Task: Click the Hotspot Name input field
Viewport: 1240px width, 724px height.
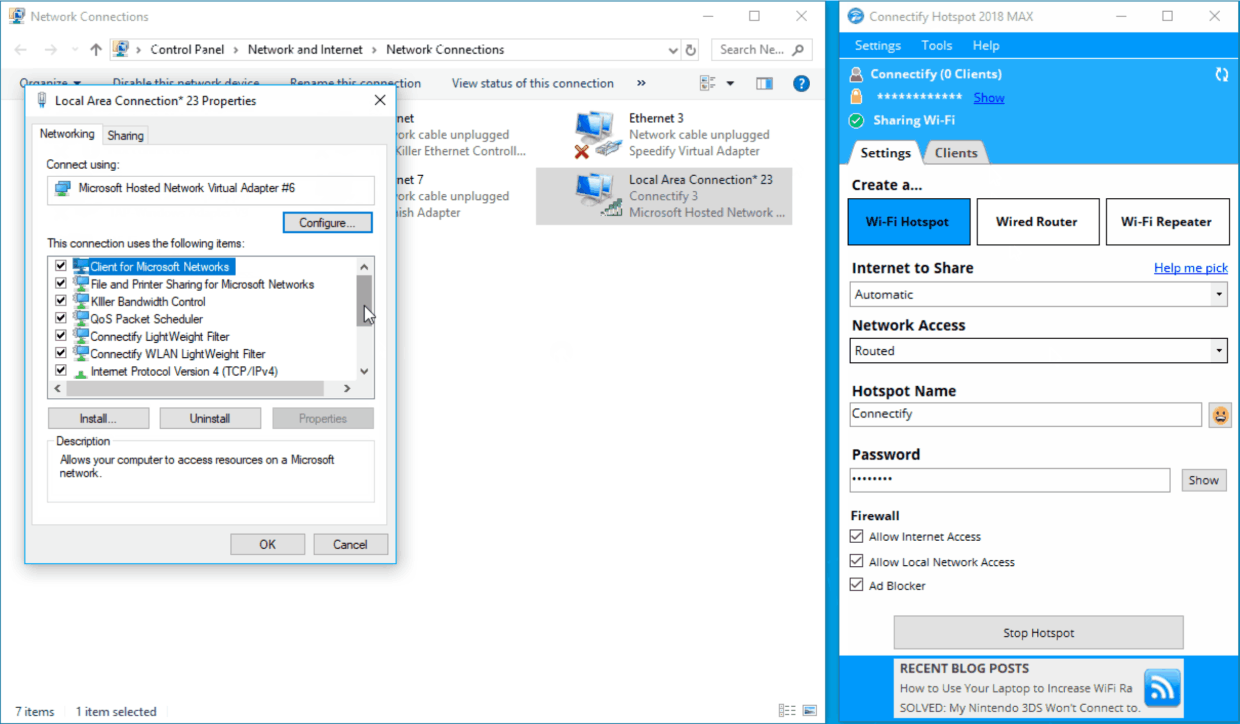Action: pyautogui.click(x=1026, y=414)
